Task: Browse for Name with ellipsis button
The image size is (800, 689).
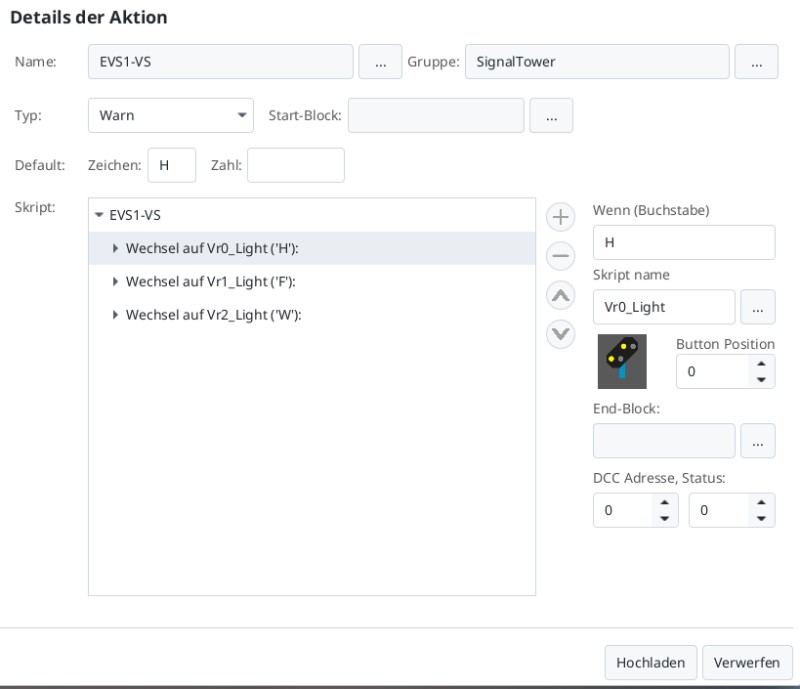Action: pyautogui.click(x=380, y=62)
